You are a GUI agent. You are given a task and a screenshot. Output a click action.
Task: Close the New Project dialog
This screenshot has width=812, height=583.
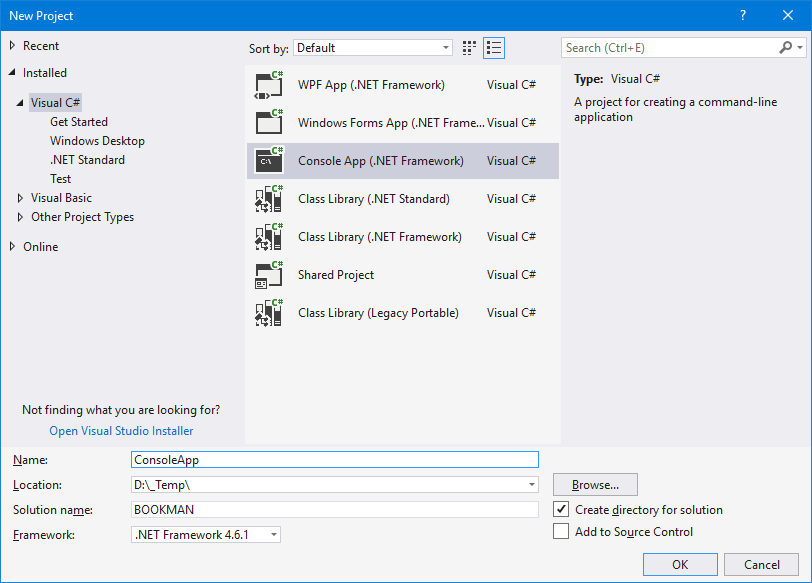click(788, 16)
